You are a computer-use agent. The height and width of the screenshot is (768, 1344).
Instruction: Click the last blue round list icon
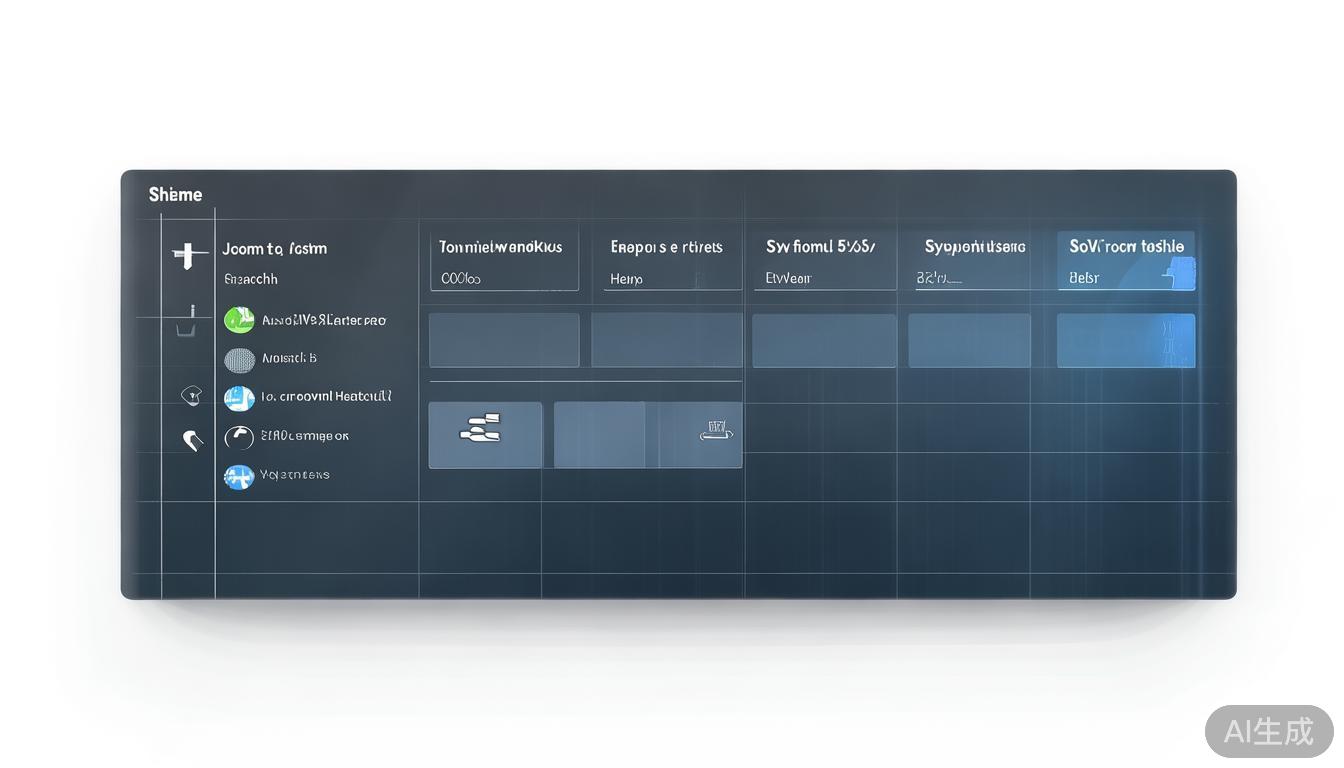click(x=239, y=477)
